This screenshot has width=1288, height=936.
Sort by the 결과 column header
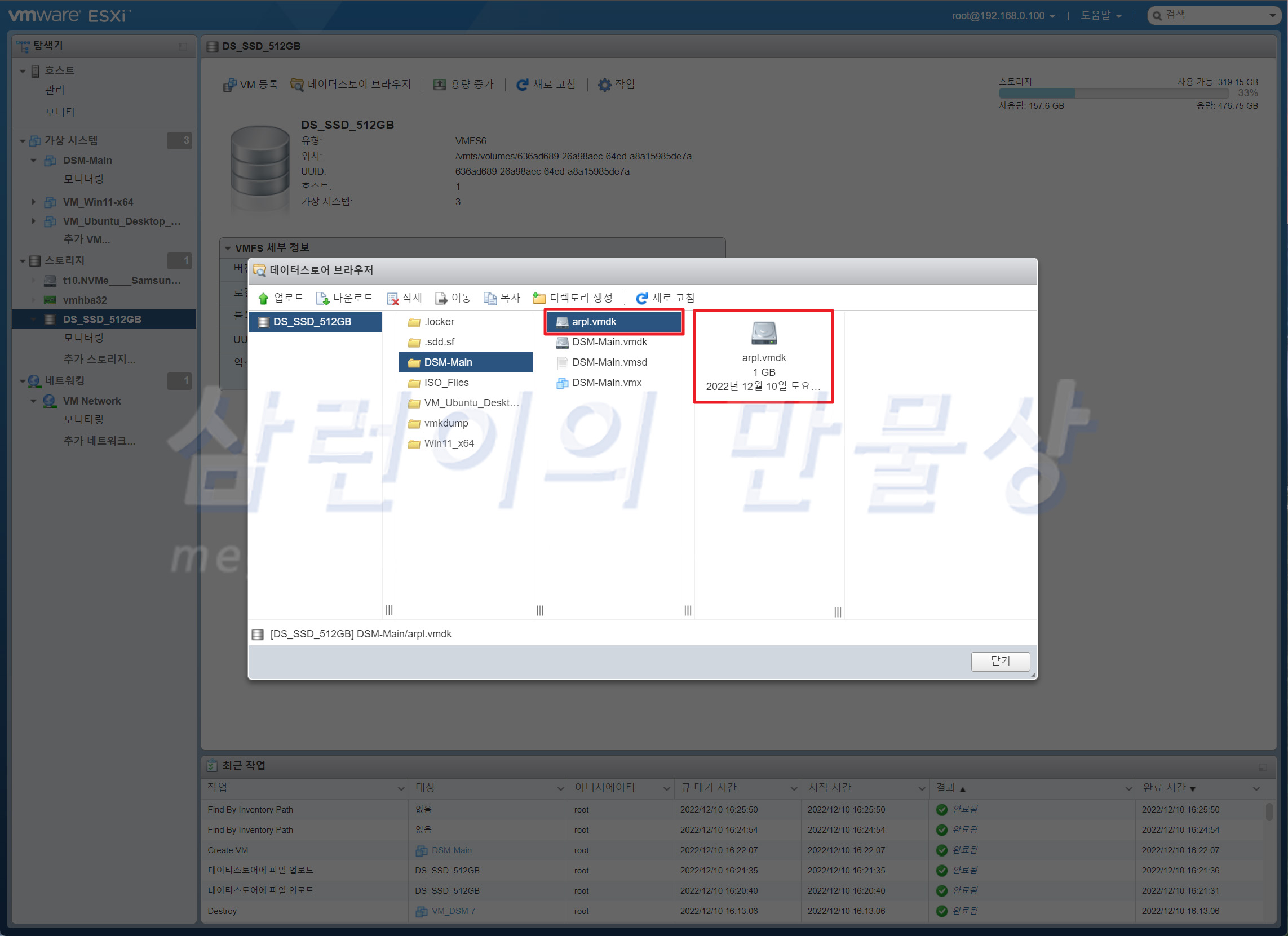click(x=946, y=788)
